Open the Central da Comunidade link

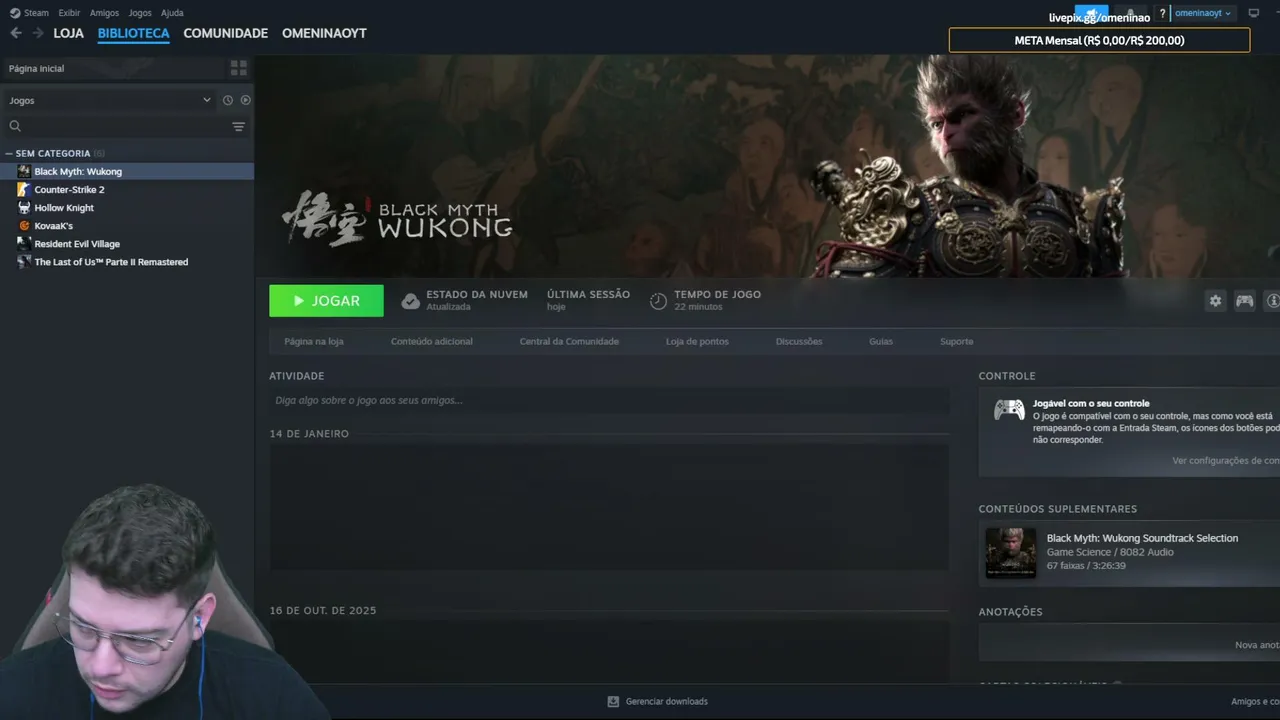(x=569, y=341)
